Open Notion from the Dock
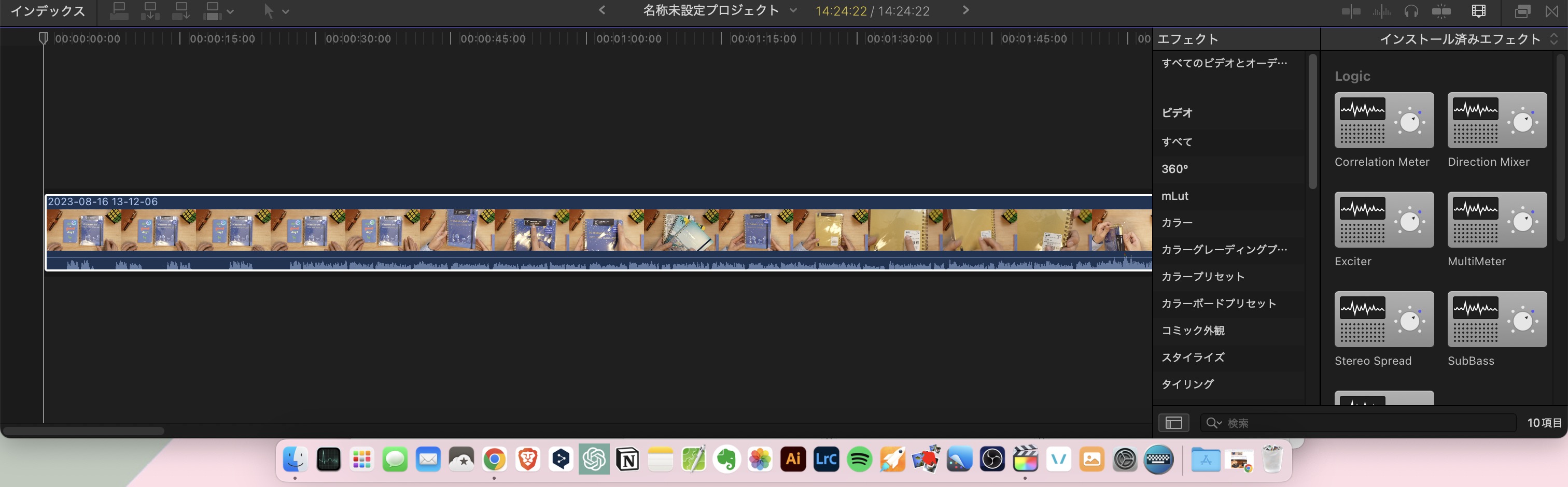Image resolution: width=1568 pixels, height=487 pixels. [627, 460]
